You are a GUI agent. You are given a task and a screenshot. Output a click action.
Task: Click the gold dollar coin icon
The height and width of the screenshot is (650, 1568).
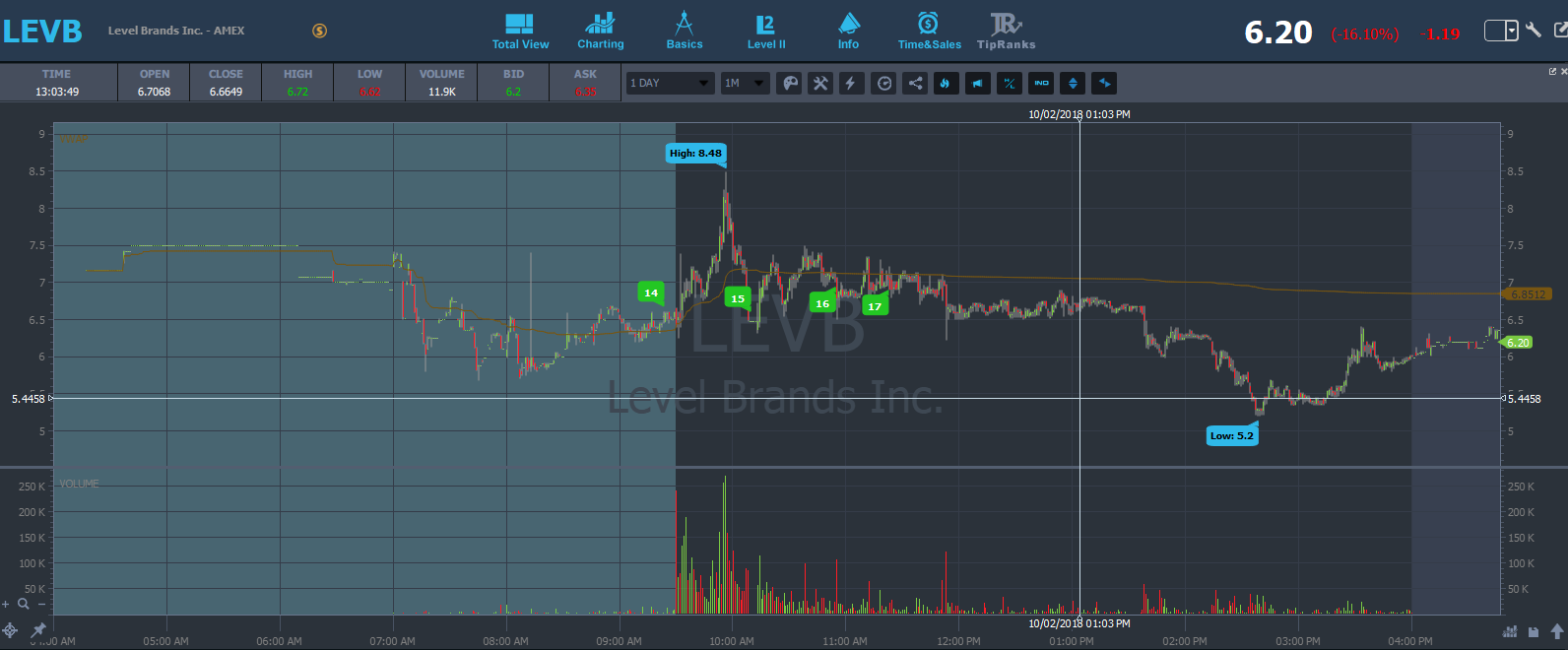click(319, 31)
